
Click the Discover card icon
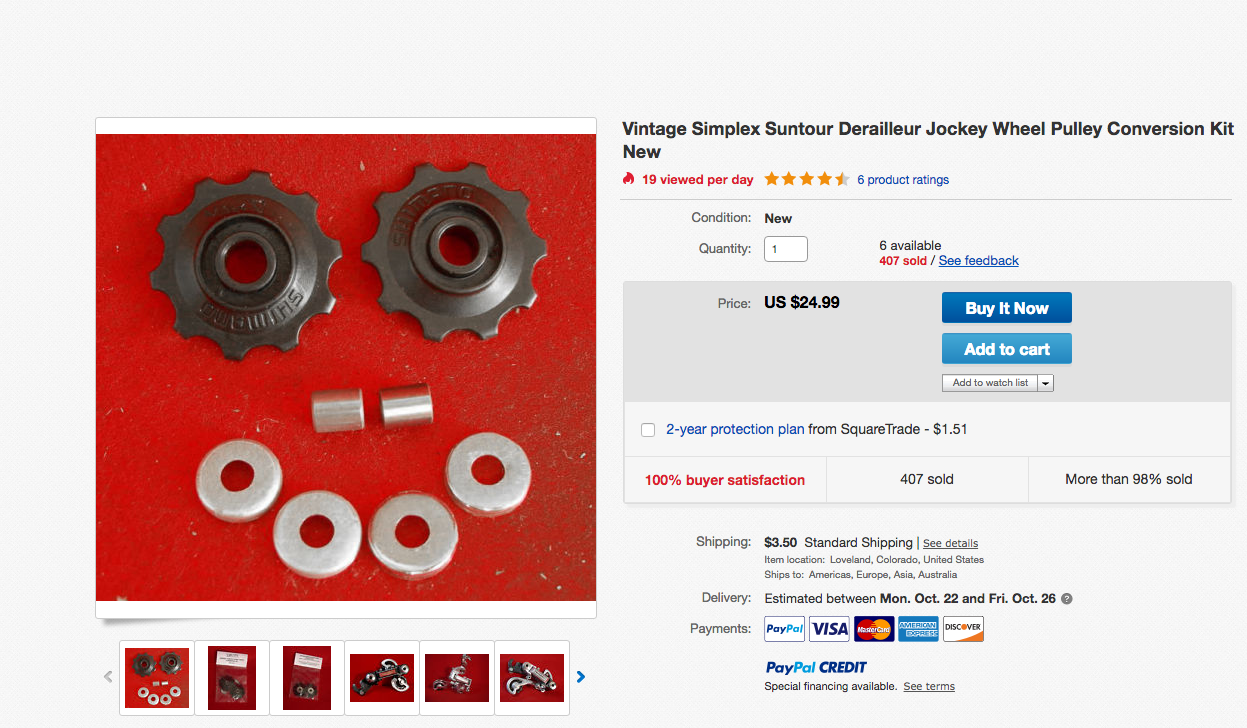(963, 629)
